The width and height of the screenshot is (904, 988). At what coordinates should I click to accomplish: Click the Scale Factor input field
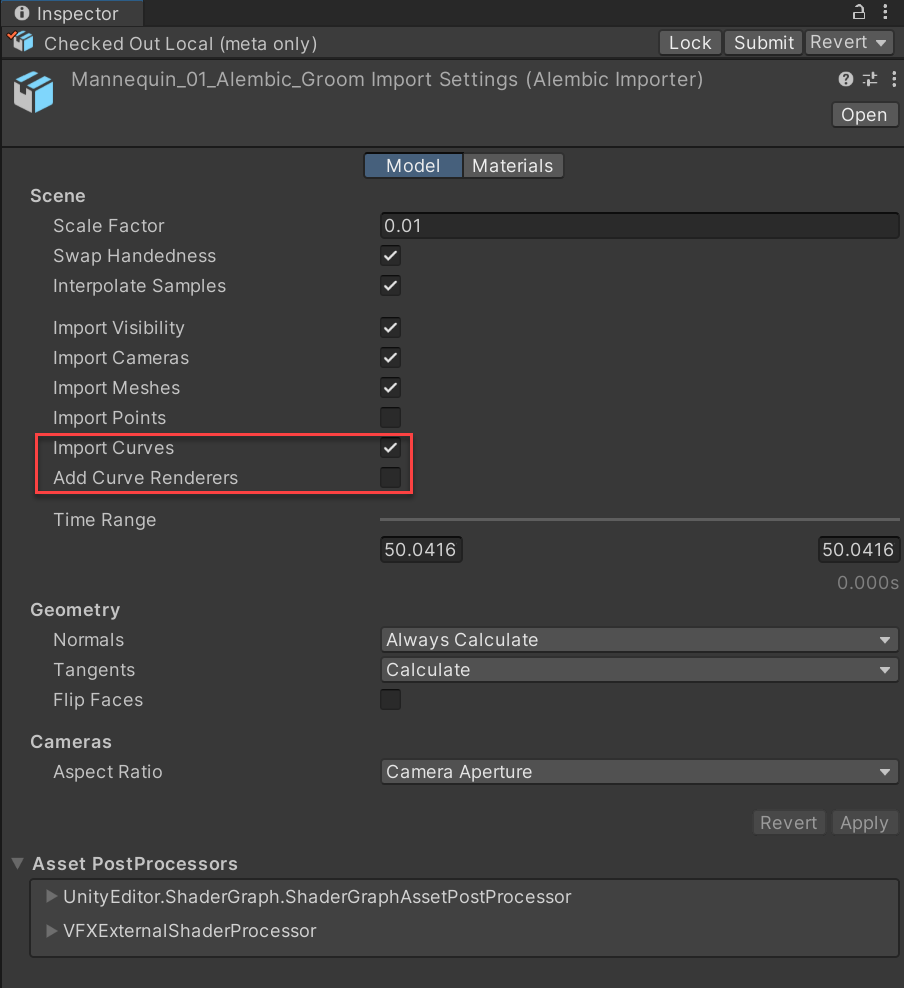coord(639,226)
